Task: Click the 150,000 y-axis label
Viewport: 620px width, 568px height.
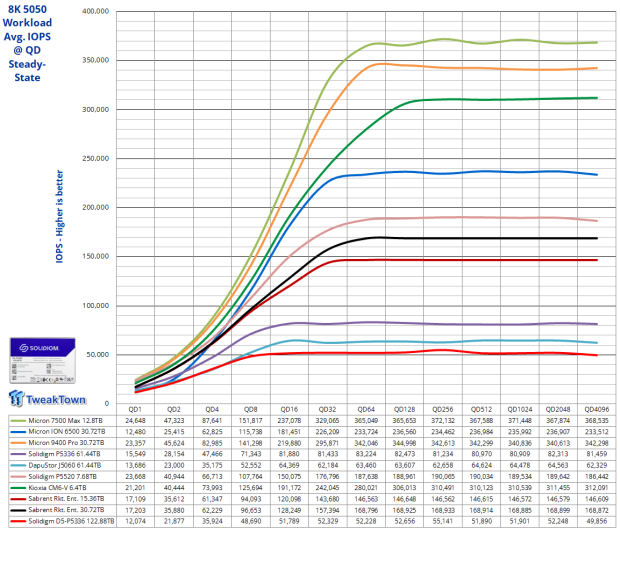Action: click(95, 256)
